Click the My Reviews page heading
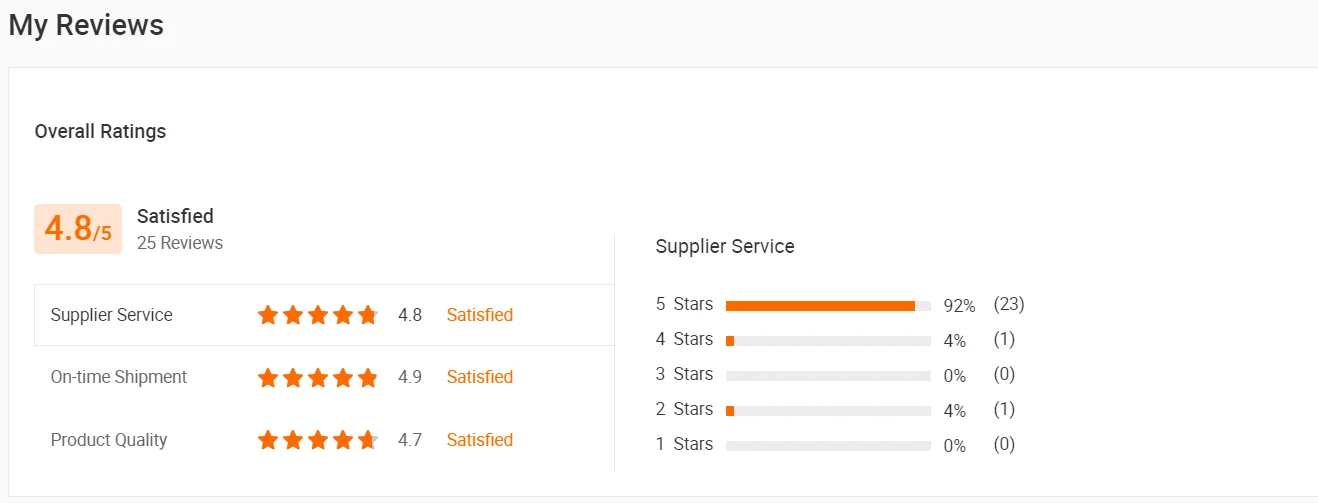1318x503 pixels. 86,25
